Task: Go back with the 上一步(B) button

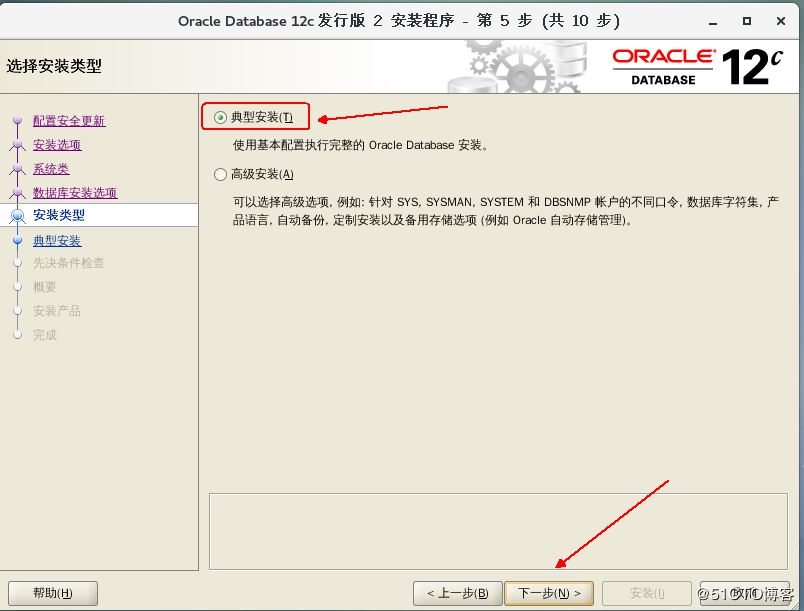Action: (457, 593)
